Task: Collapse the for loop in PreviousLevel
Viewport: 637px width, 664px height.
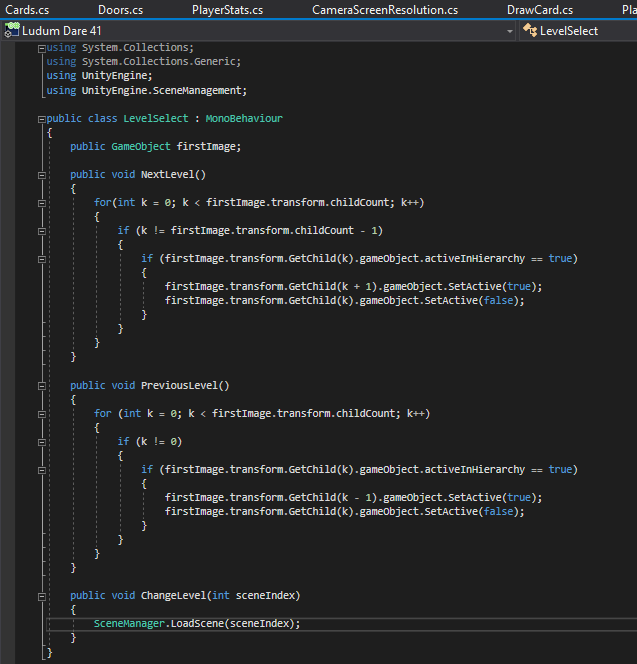Action: (42, 414)
